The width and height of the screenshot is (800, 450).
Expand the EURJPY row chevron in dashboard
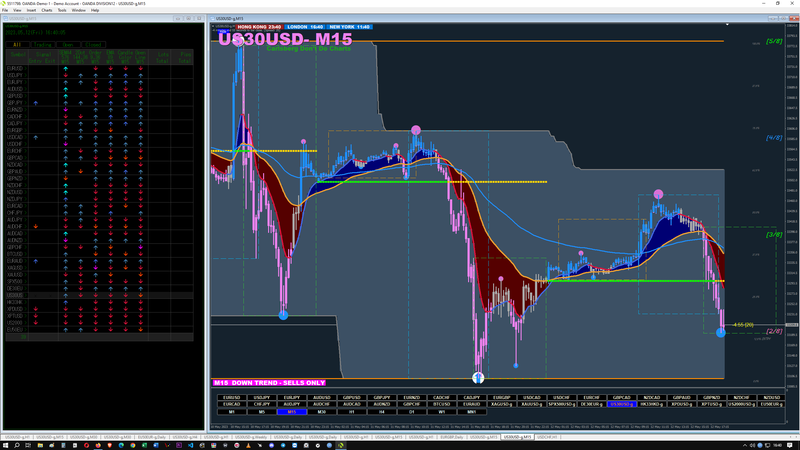[x=26, y=82]
